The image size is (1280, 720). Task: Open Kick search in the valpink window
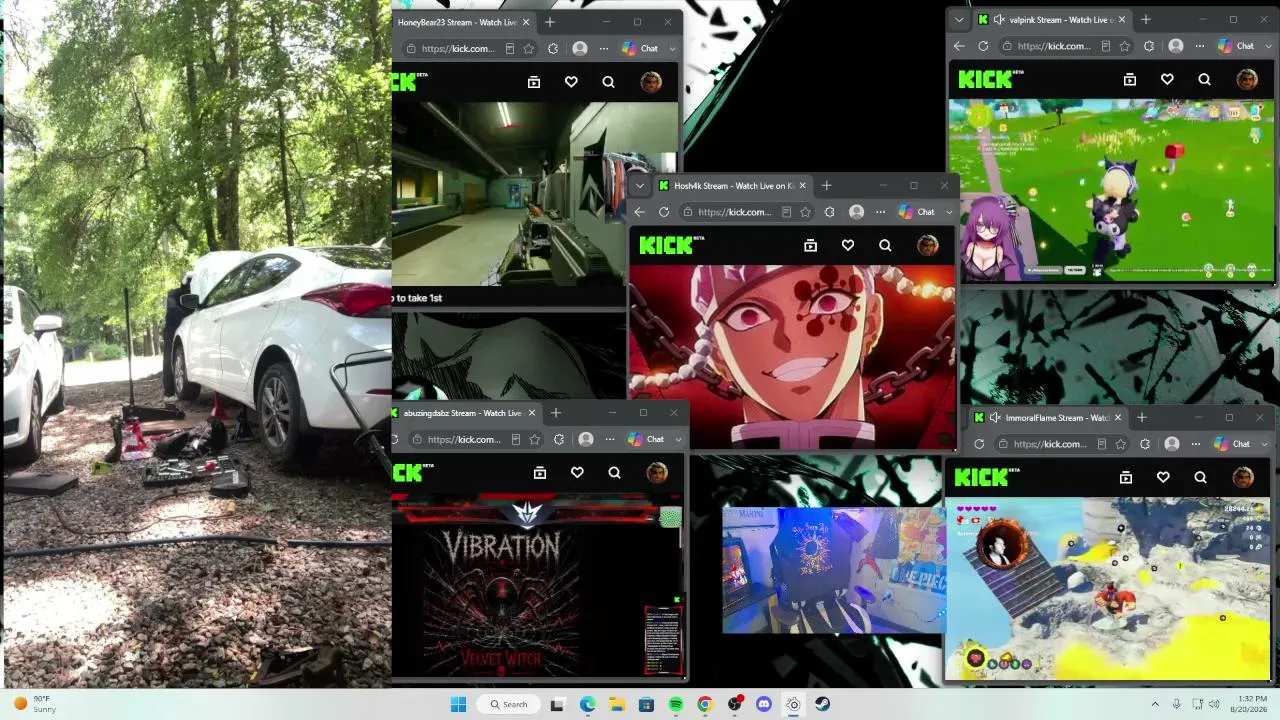(1204, 79)
